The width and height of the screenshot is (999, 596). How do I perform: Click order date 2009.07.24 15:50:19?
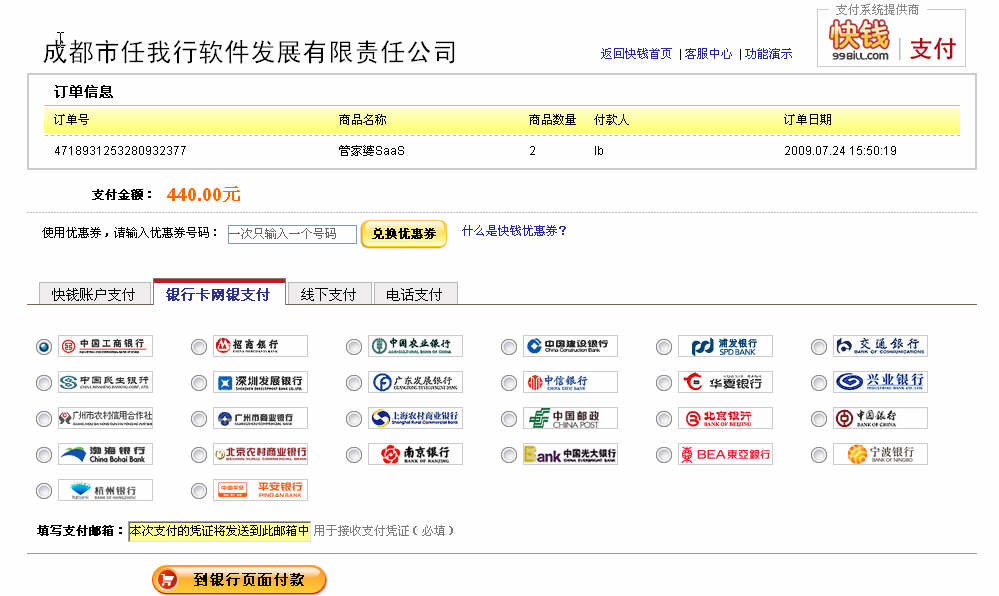840,151
